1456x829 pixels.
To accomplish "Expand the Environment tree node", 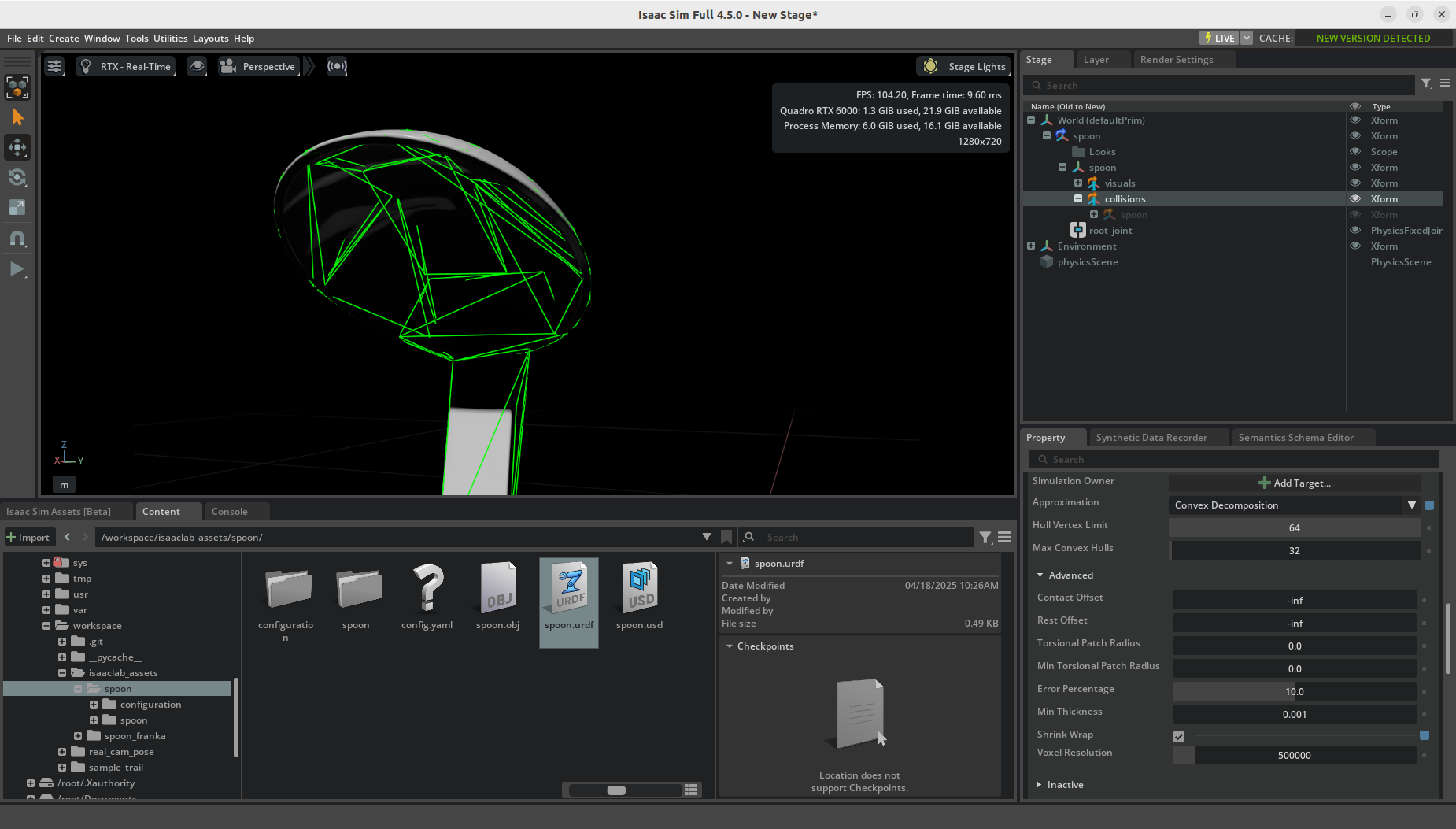I will point(1031,246).
